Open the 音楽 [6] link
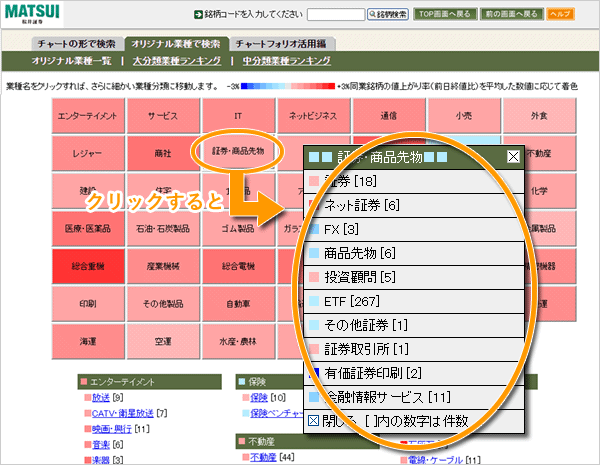This screenshot has width=600, height=465. point(101,445)
